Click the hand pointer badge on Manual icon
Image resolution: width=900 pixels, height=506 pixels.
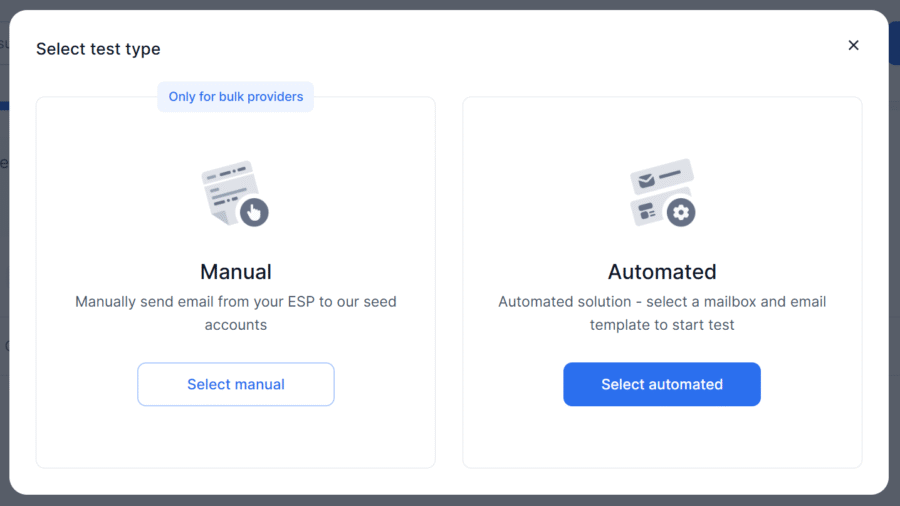click(x=254, y=212)
